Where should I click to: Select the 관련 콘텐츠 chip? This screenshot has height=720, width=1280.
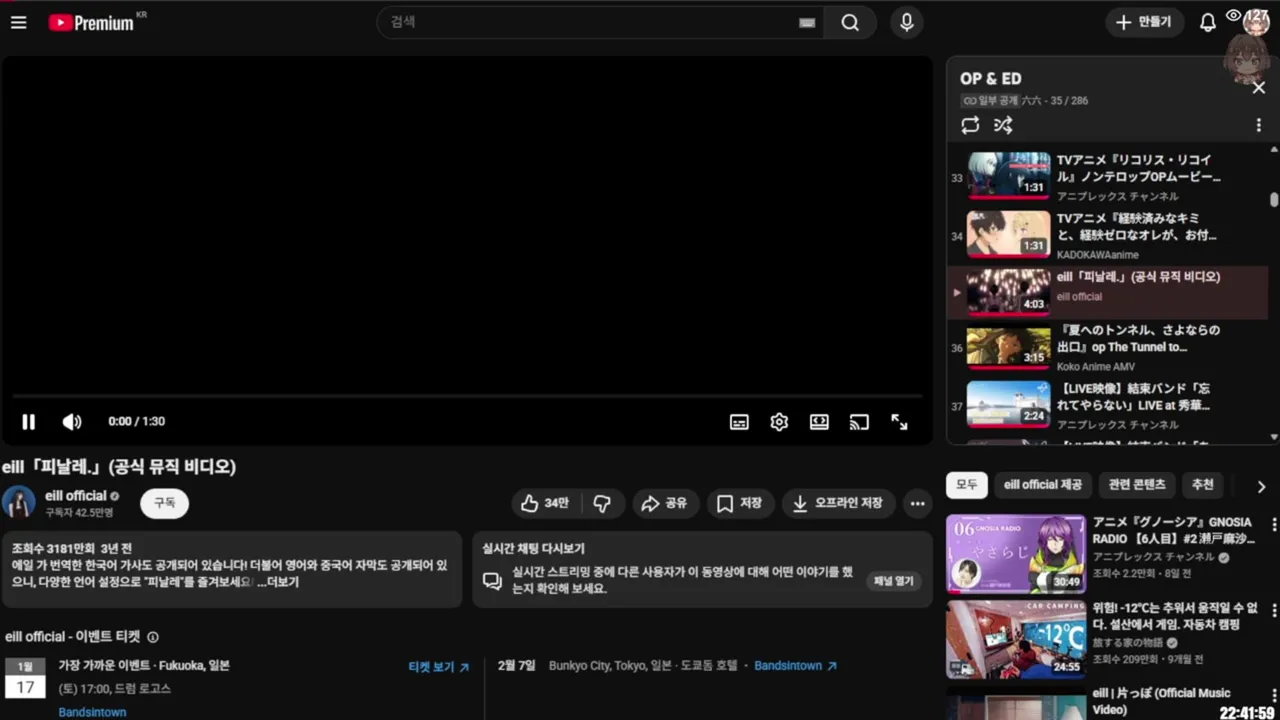pos(1137,485)
